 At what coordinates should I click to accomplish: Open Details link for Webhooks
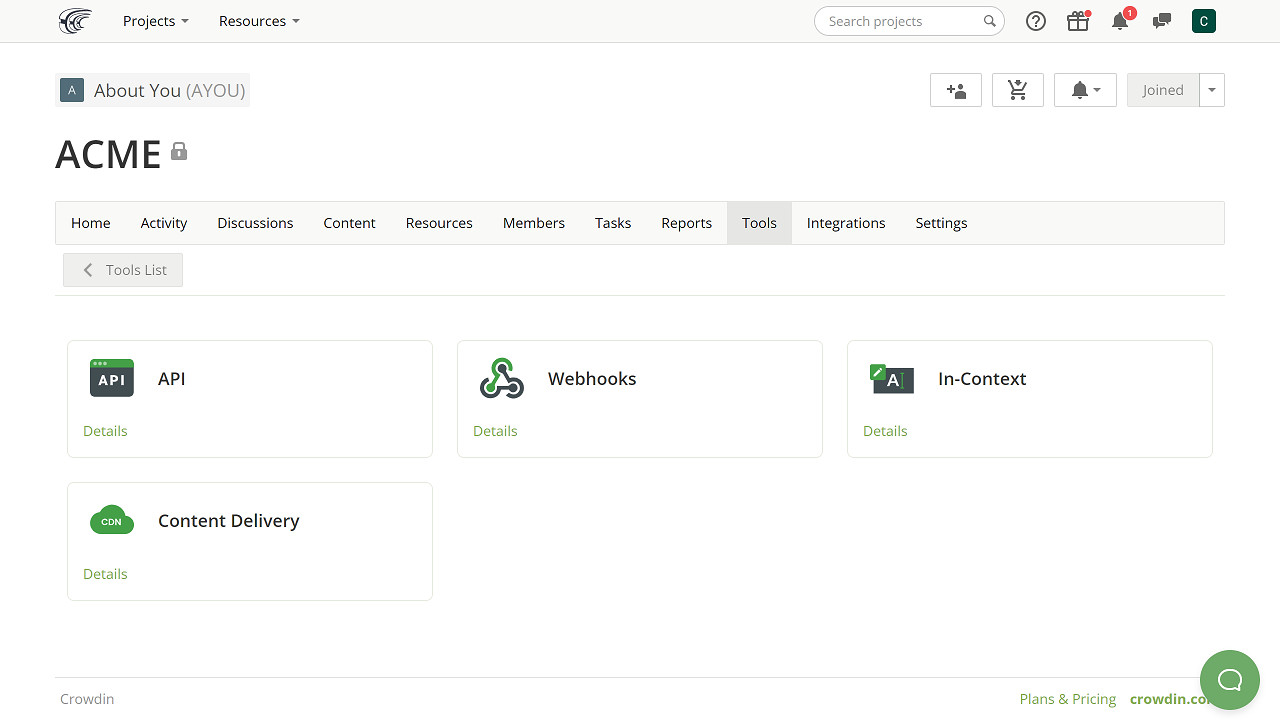[x=495, y=431]
